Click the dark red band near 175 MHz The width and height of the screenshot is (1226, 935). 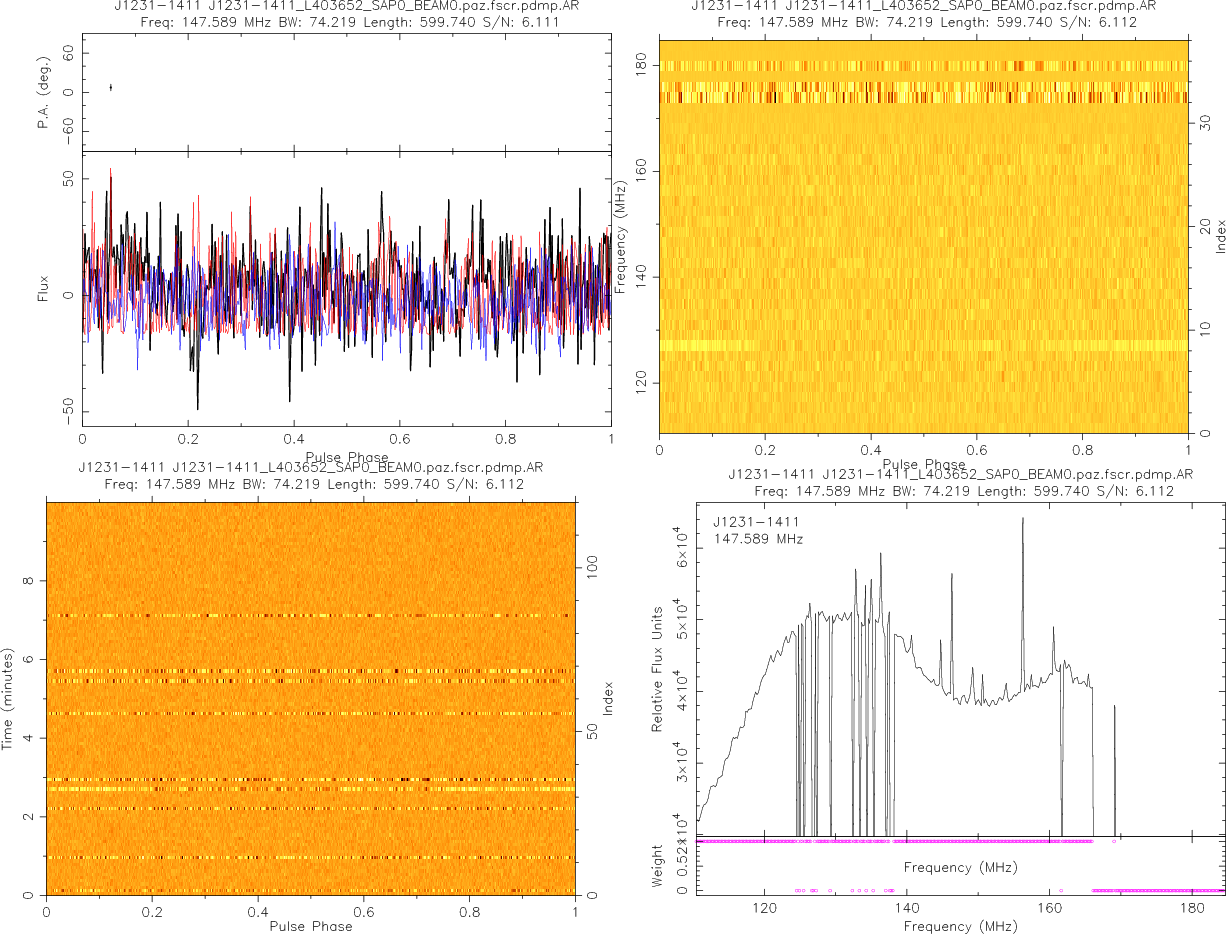[923, 97]
